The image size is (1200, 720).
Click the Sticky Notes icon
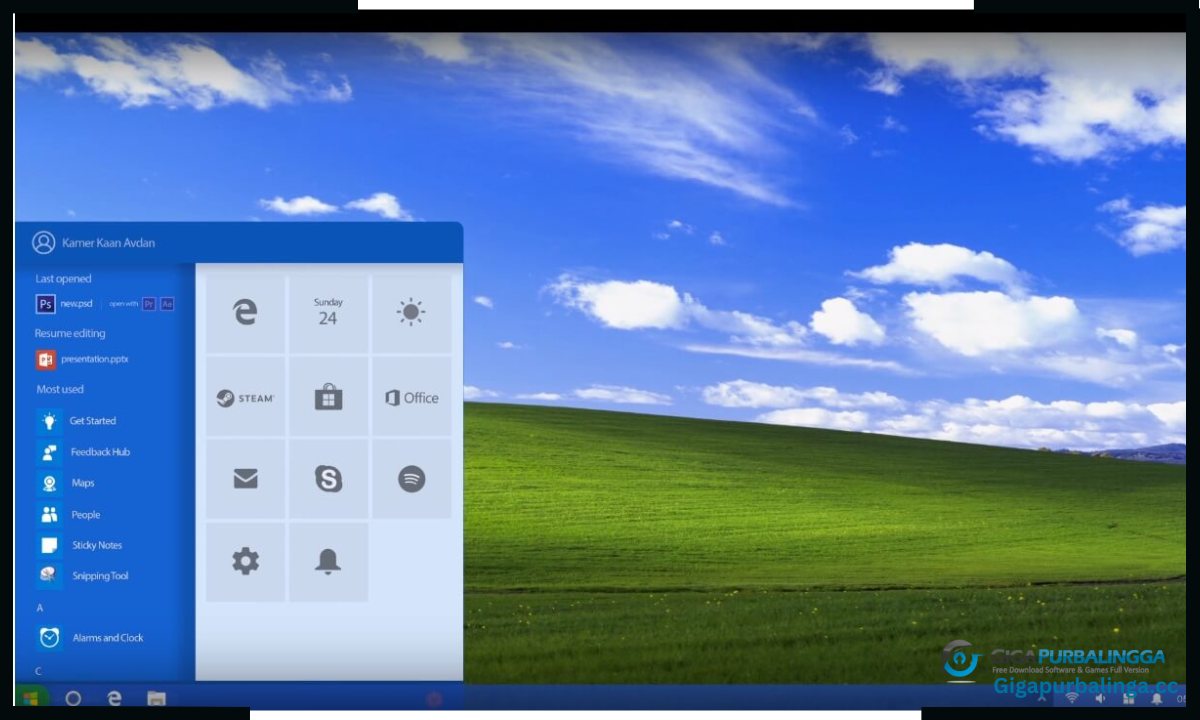(49, 545)
